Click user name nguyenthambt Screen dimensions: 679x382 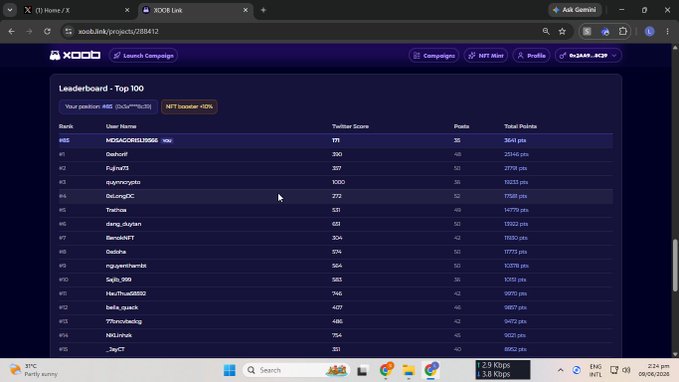coord(126,265)
